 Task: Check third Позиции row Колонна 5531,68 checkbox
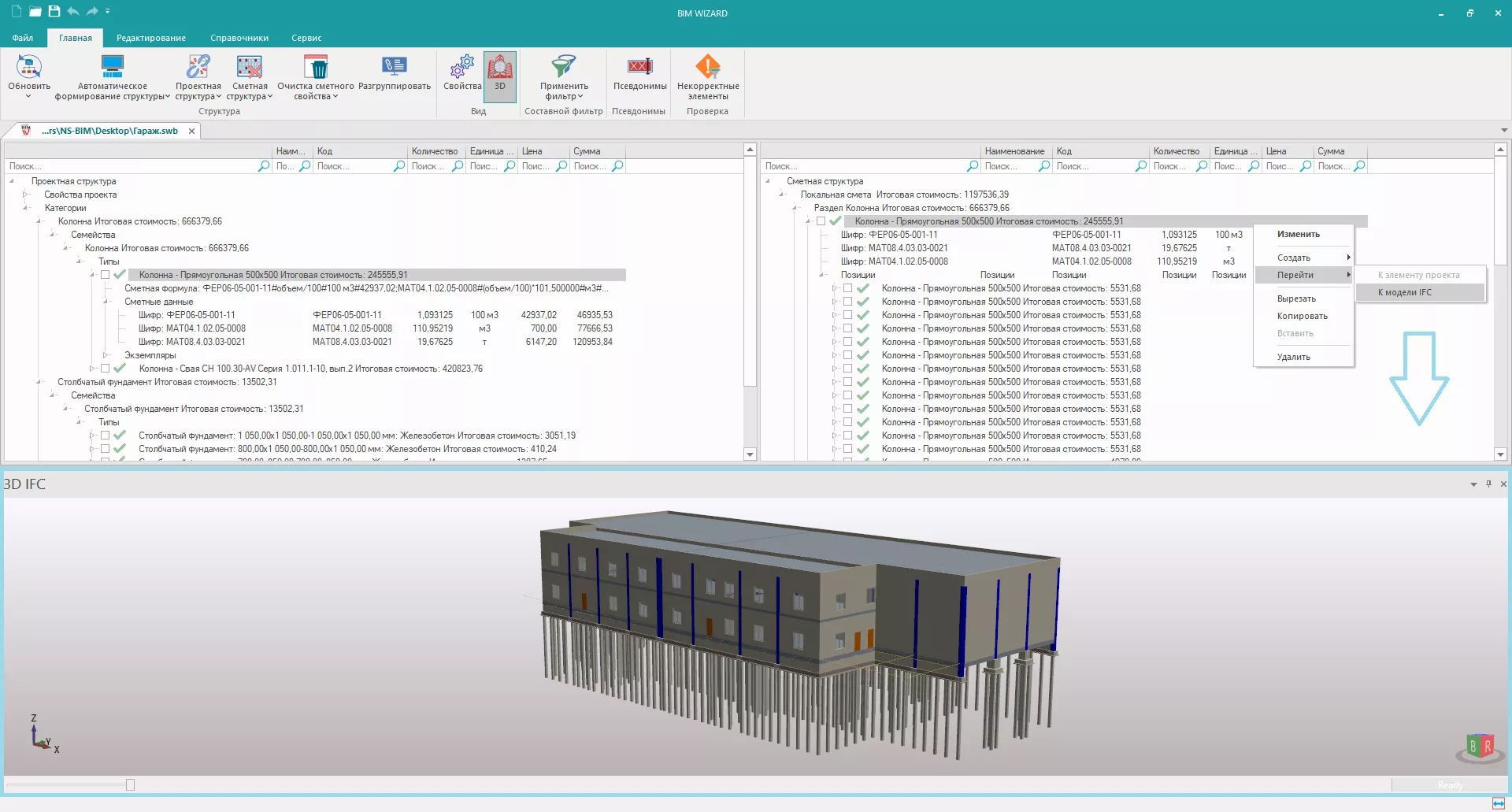tap(847, 315)
